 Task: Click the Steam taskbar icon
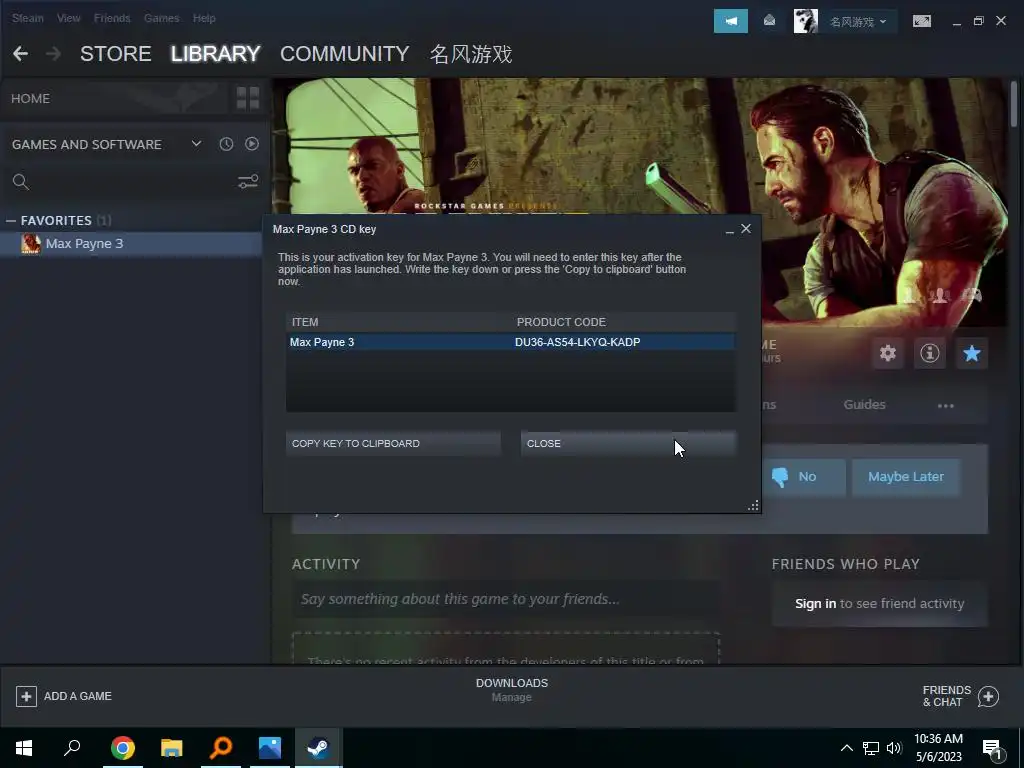click(x=318, y=748)
